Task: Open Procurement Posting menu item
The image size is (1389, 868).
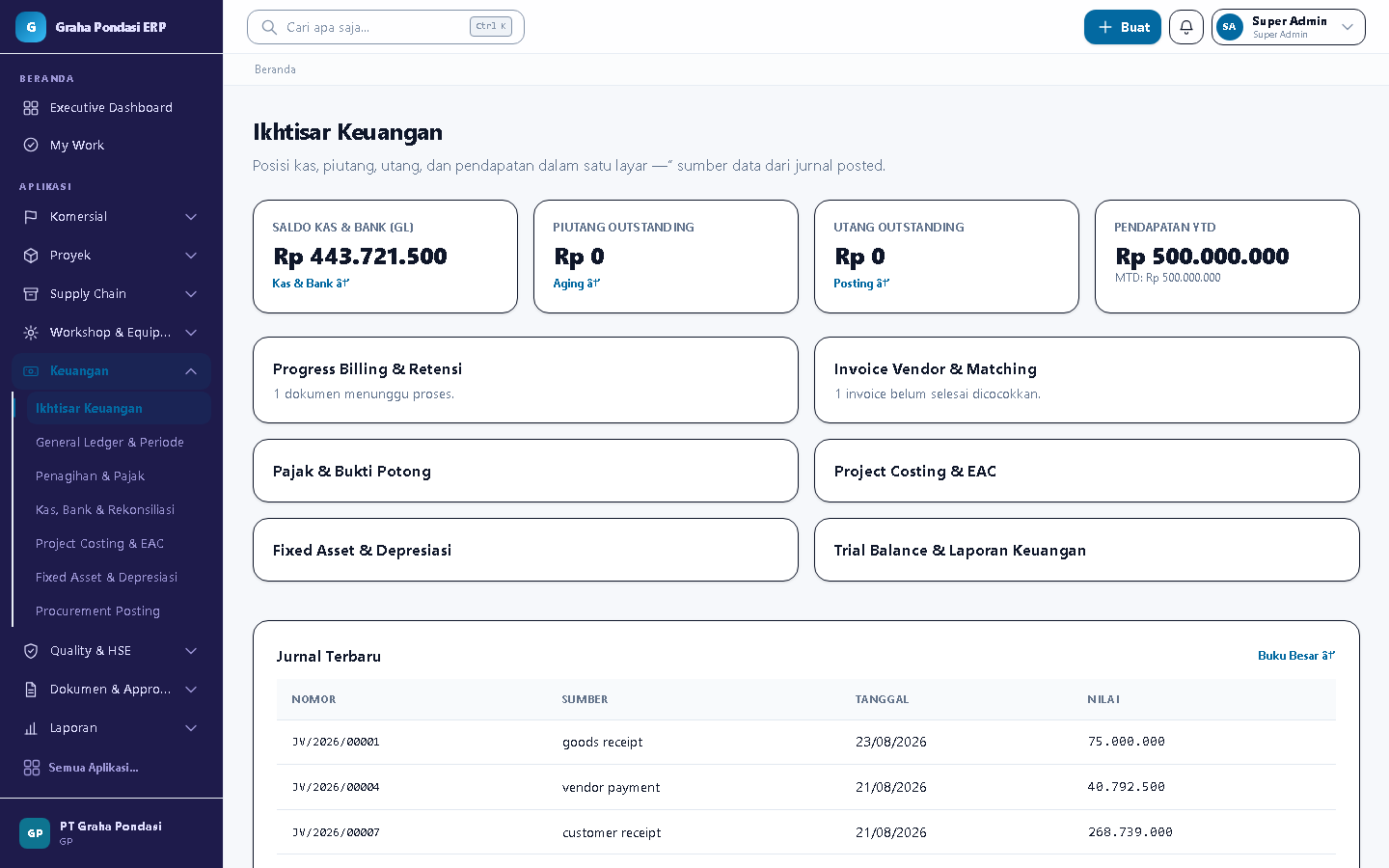Action: (x=119, y=611)
